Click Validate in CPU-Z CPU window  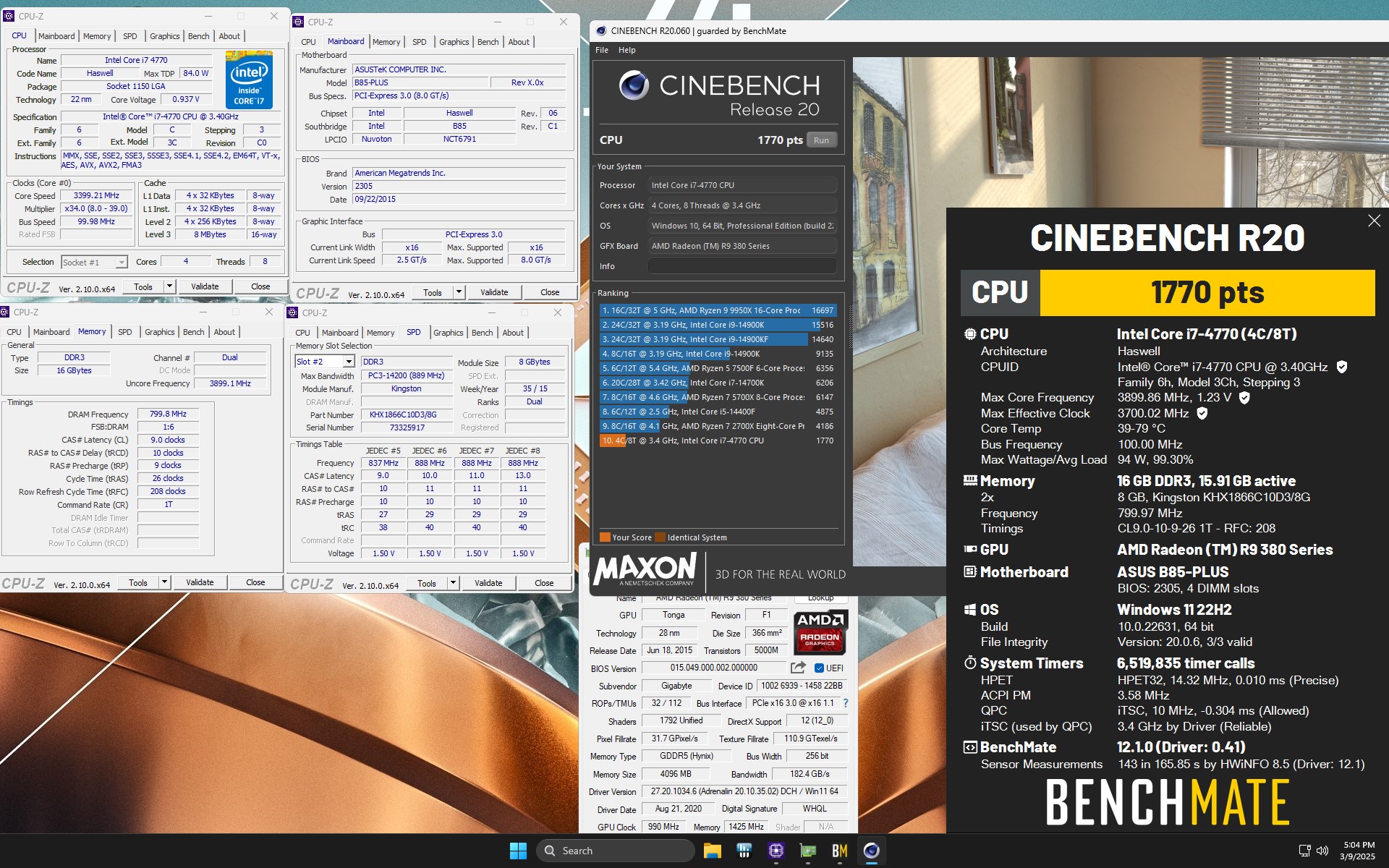click(x=205, y=286)
